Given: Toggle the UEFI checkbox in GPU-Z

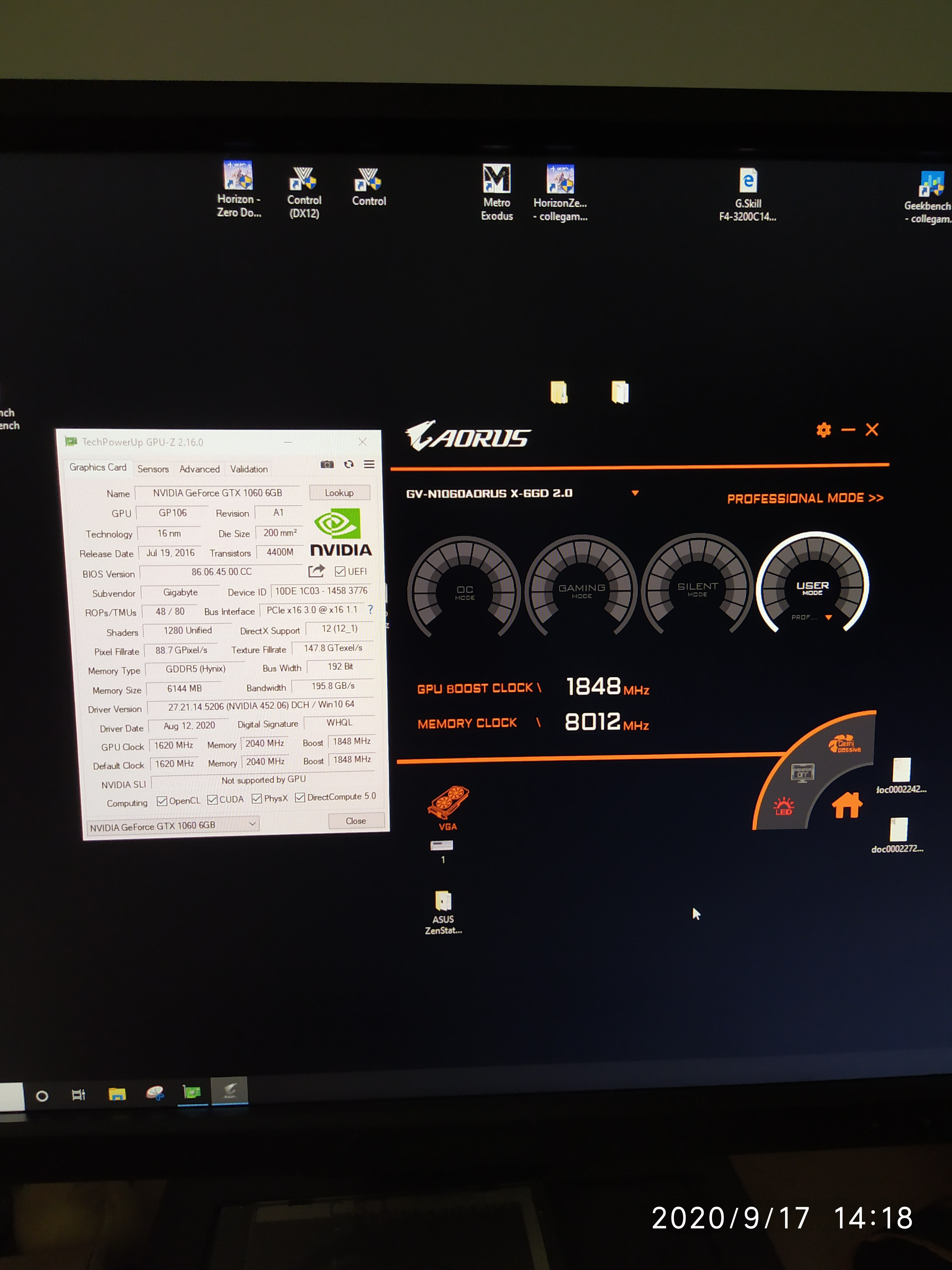Looking at the screenshot, I should point(340,571).
